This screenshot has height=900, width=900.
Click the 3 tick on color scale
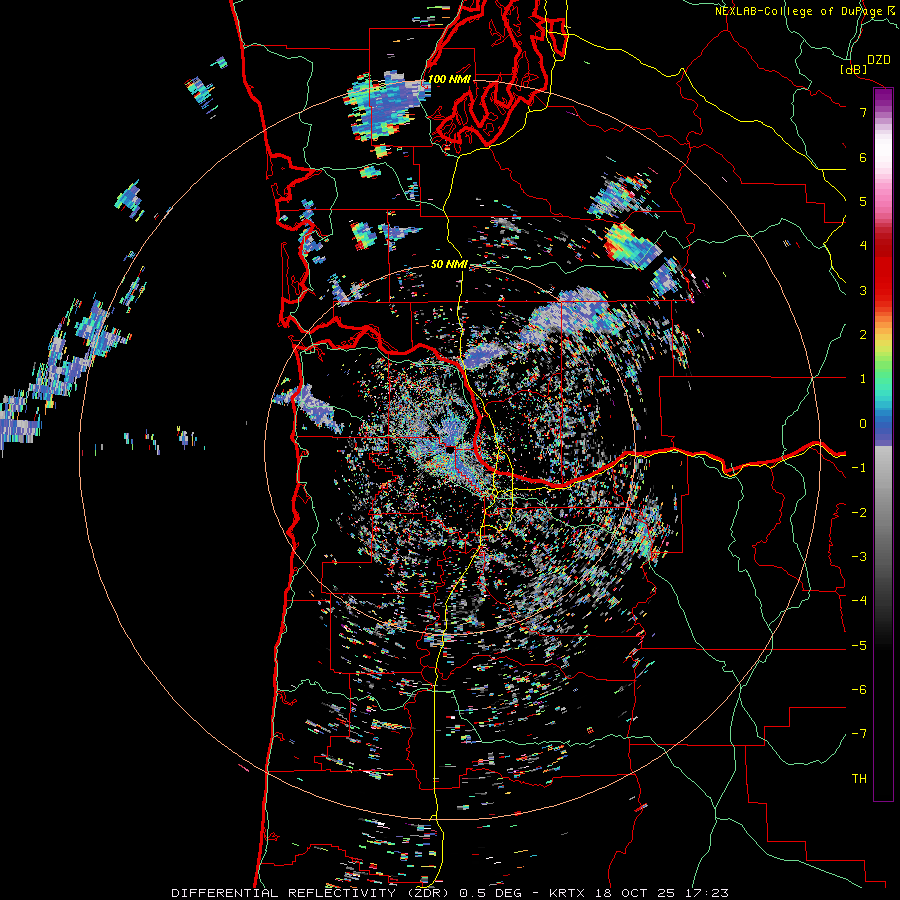click(863, 290)
